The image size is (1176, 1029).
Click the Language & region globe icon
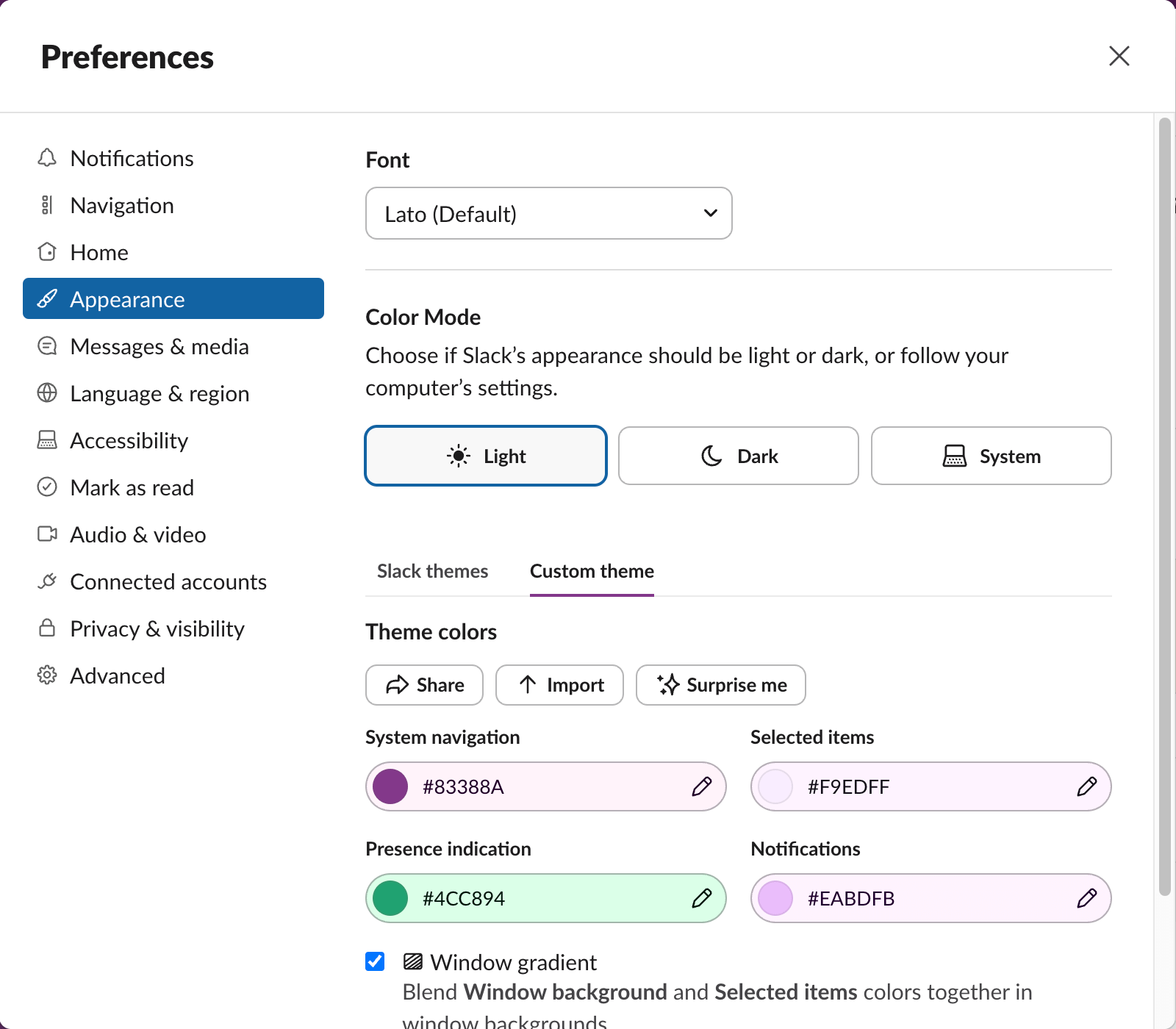point(47,393)
